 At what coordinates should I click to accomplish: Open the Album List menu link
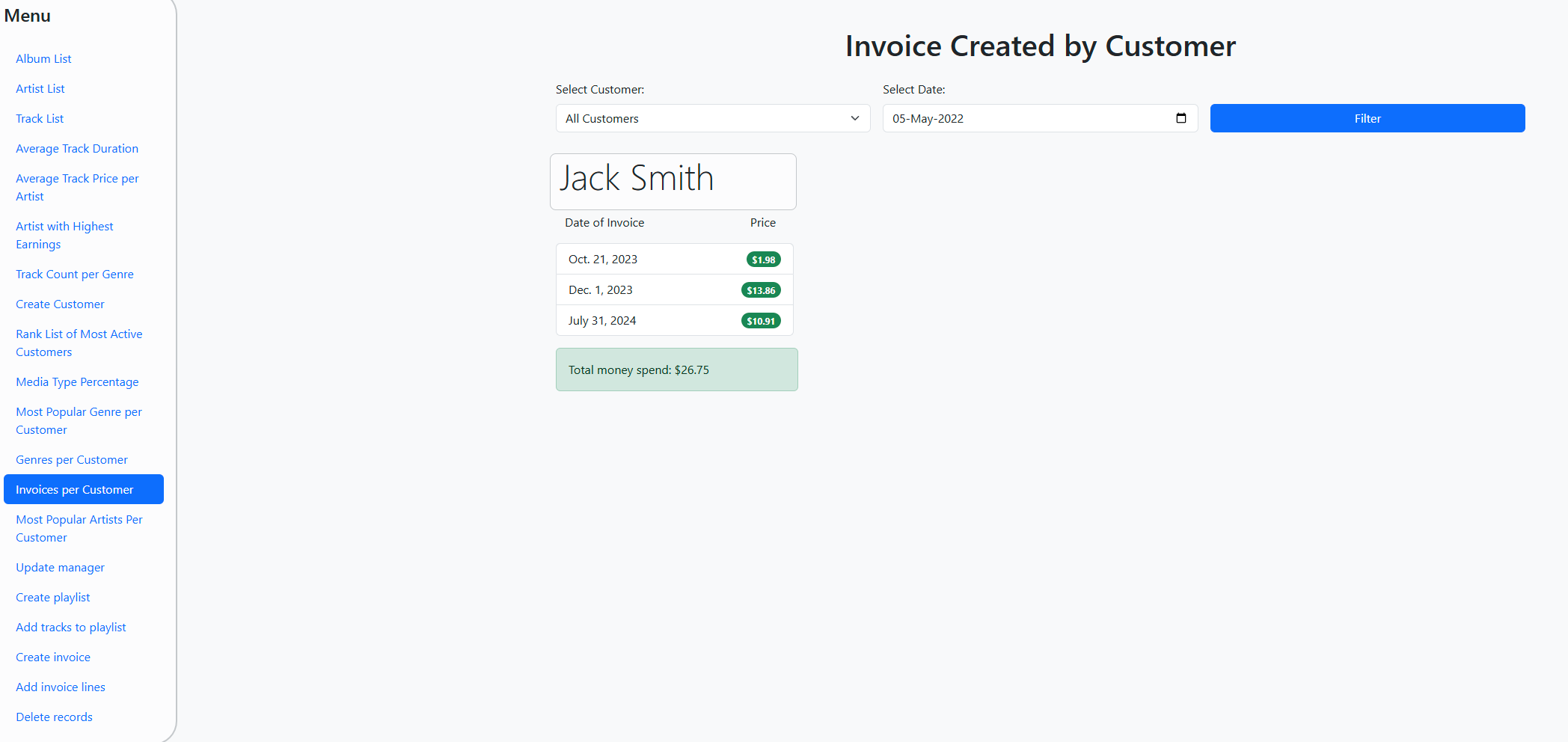click(43, 58)
